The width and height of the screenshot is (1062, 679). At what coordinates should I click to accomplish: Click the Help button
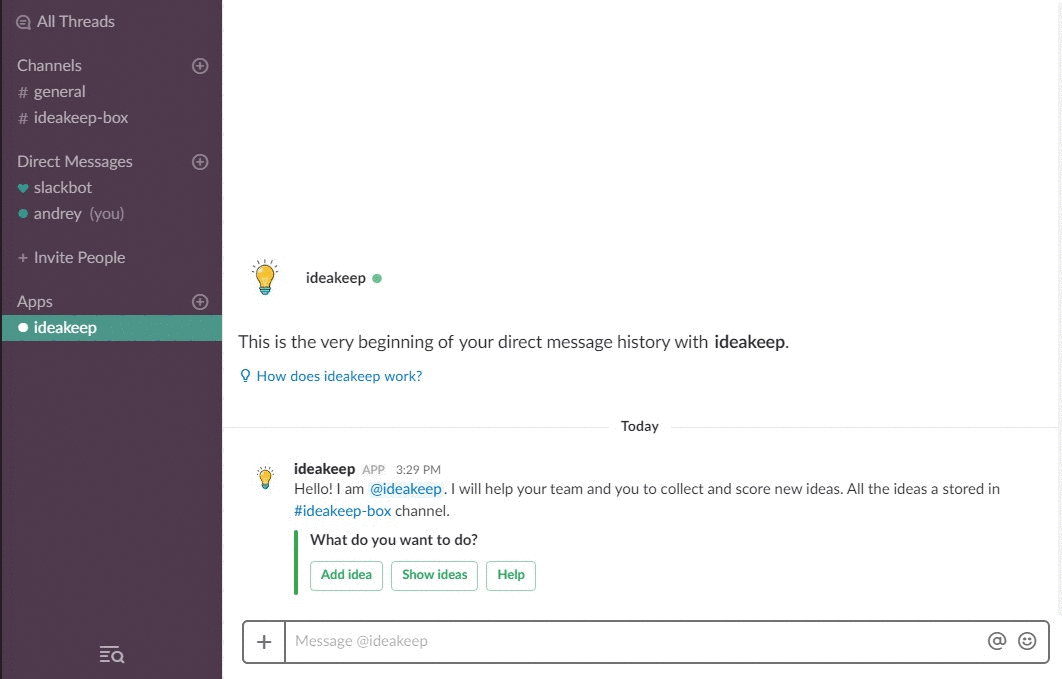tap(511, 575)
